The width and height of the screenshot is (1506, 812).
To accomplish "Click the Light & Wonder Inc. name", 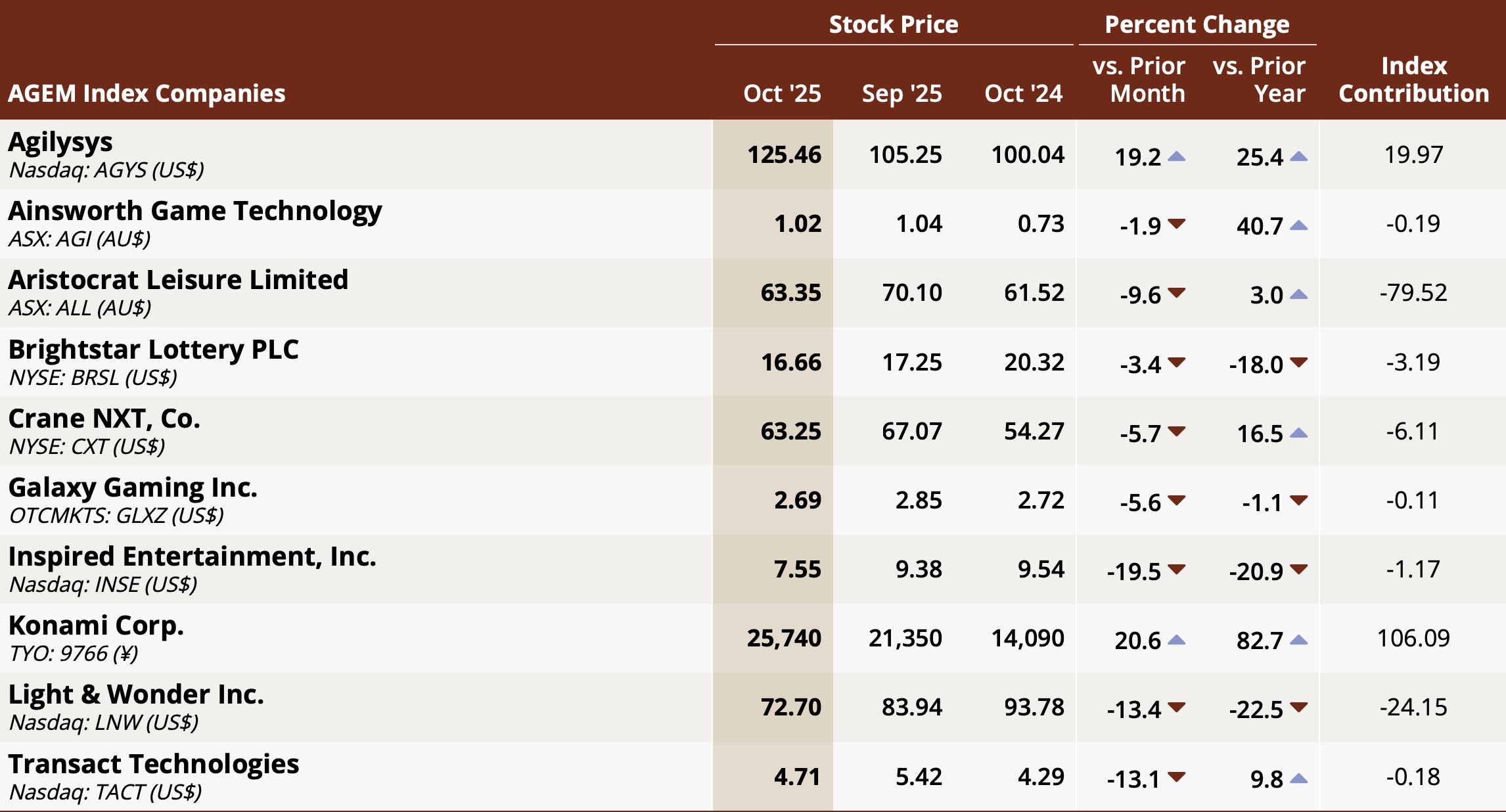I will tap(136, 694).
